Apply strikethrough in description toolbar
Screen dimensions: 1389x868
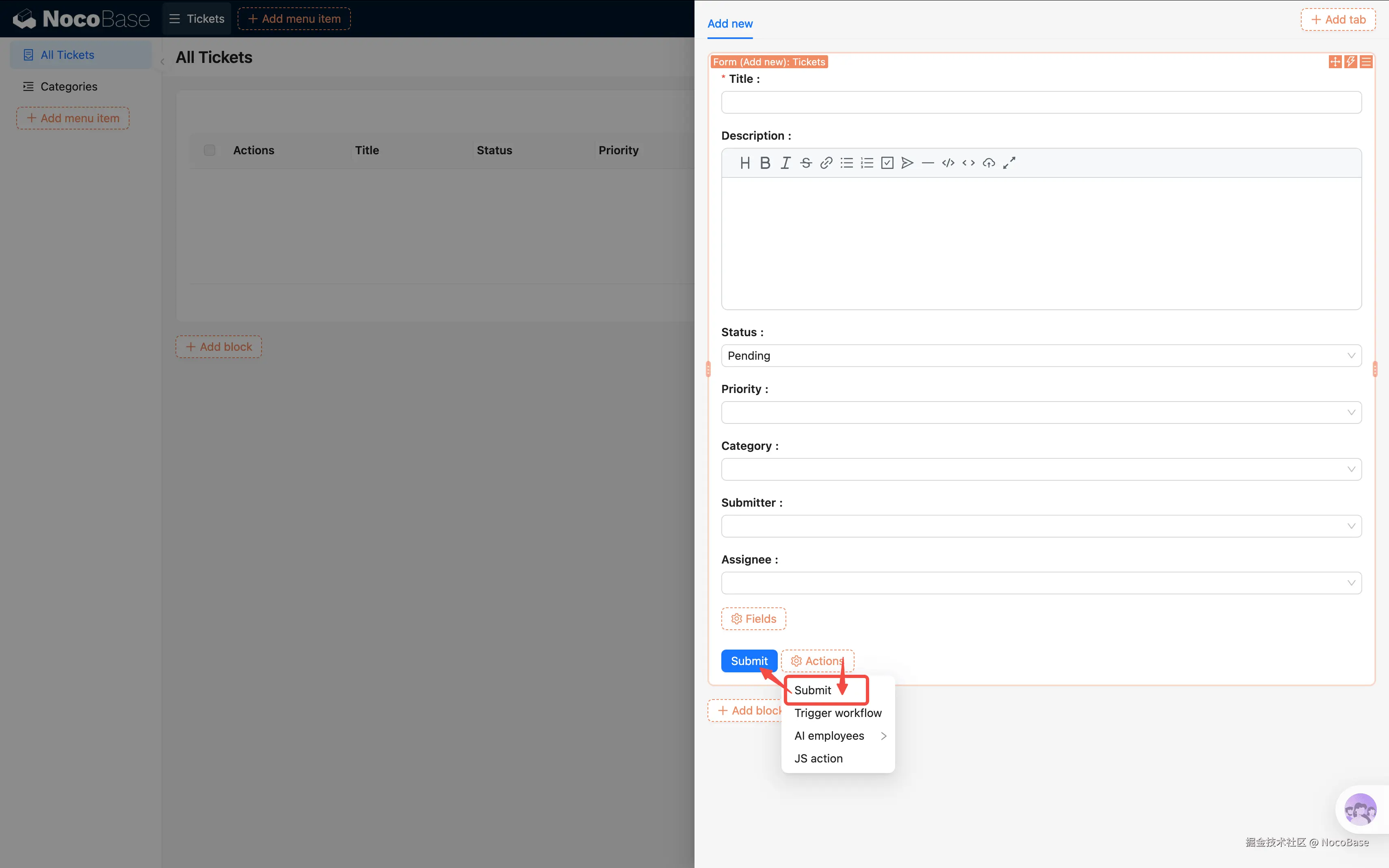click(806, 163)
